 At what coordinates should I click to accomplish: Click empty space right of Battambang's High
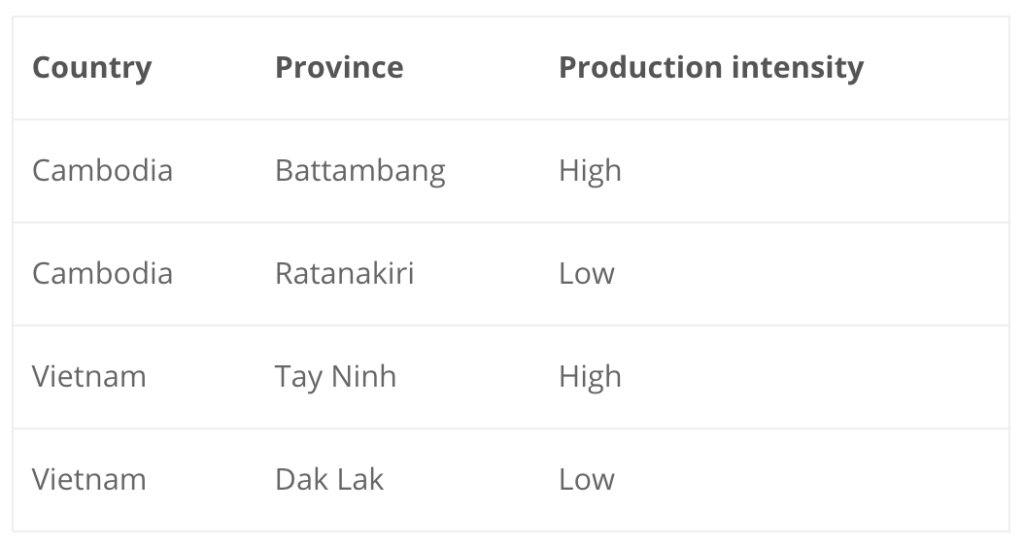(x=815, y=172)
